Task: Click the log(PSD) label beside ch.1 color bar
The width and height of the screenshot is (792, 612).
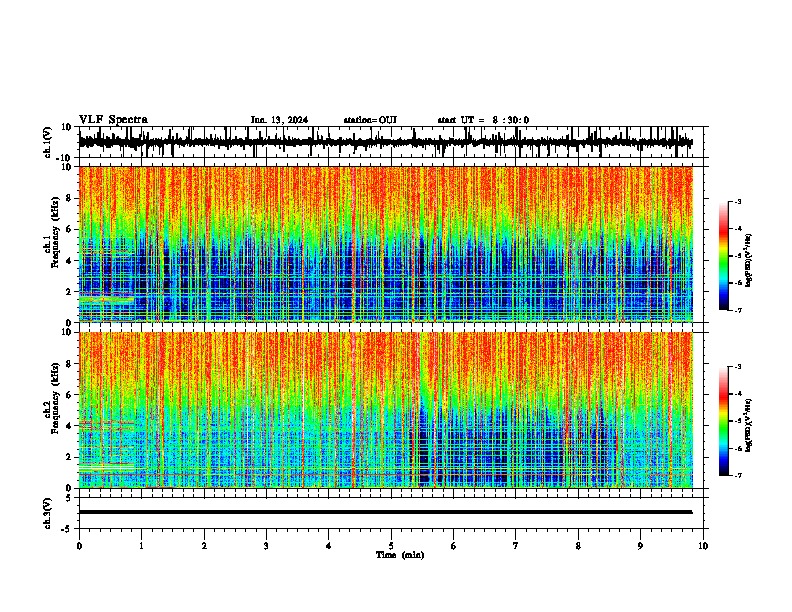Action: tap(749, 261)
